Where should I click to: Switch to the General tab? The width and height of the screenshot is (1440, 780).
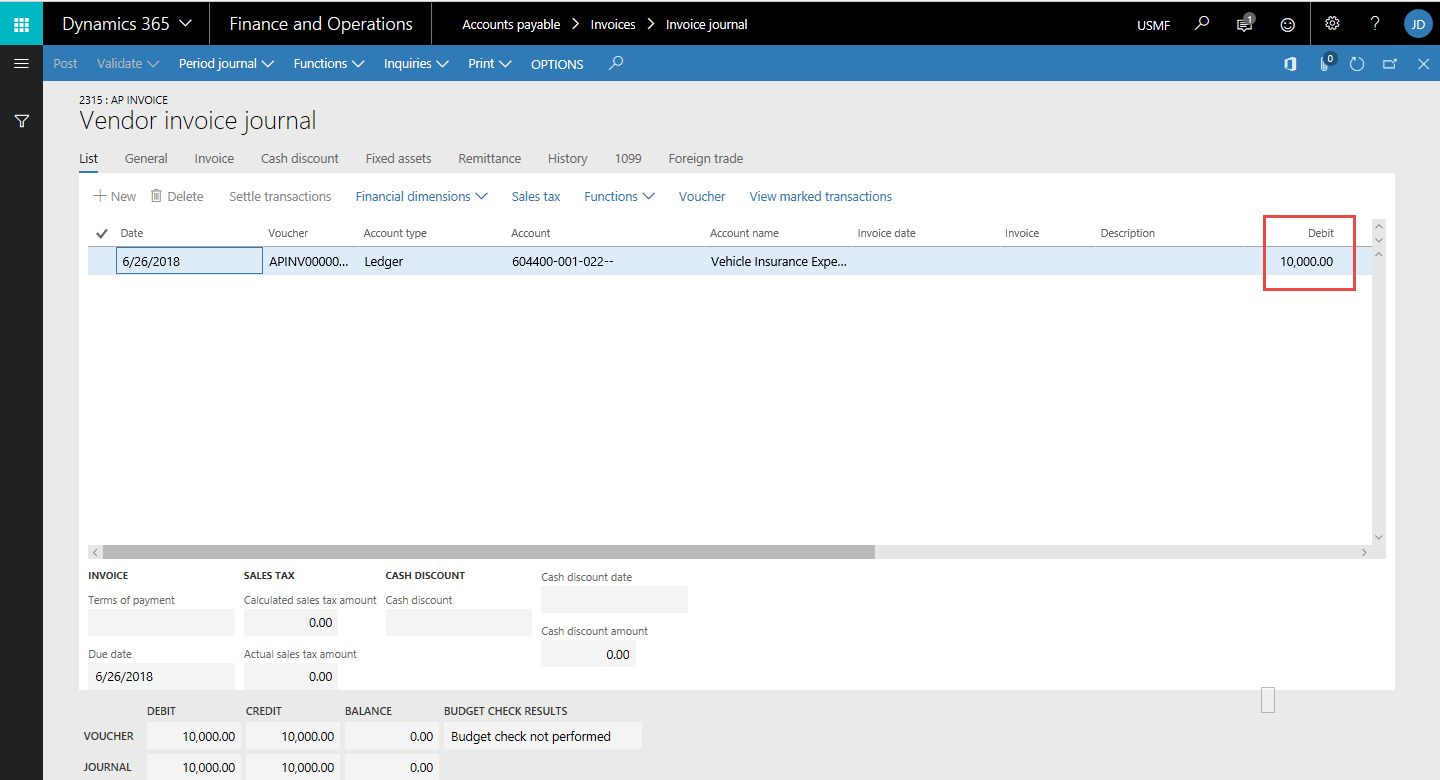tap(146, 158)
